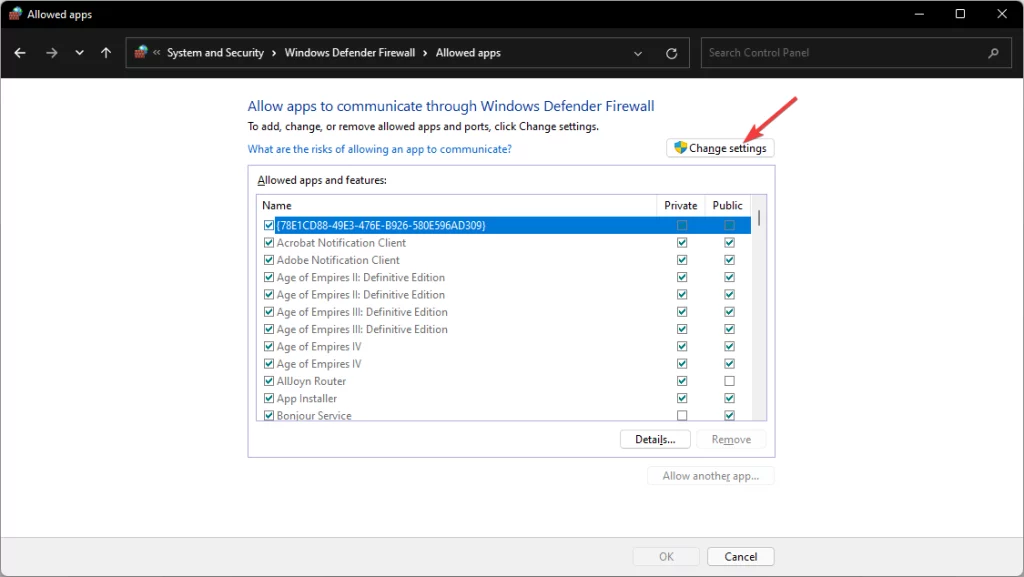
Task: Click the up one level arrow
Action: (105, 52)
